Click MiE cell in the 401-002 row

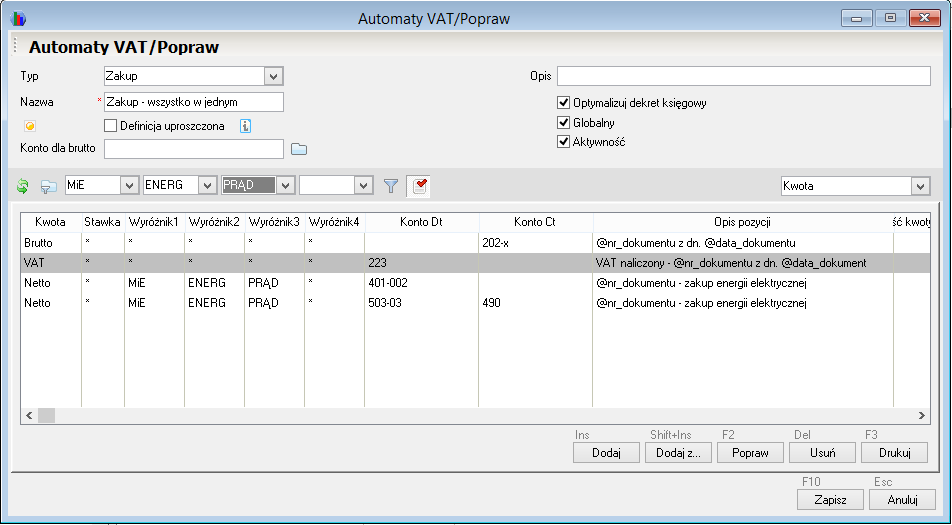[154, 283]
